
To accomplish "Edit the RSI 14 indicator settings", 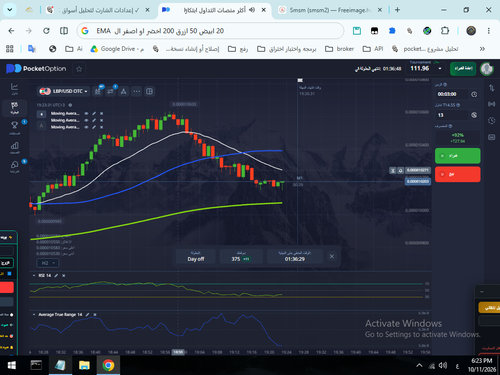I will coord(56,276).
